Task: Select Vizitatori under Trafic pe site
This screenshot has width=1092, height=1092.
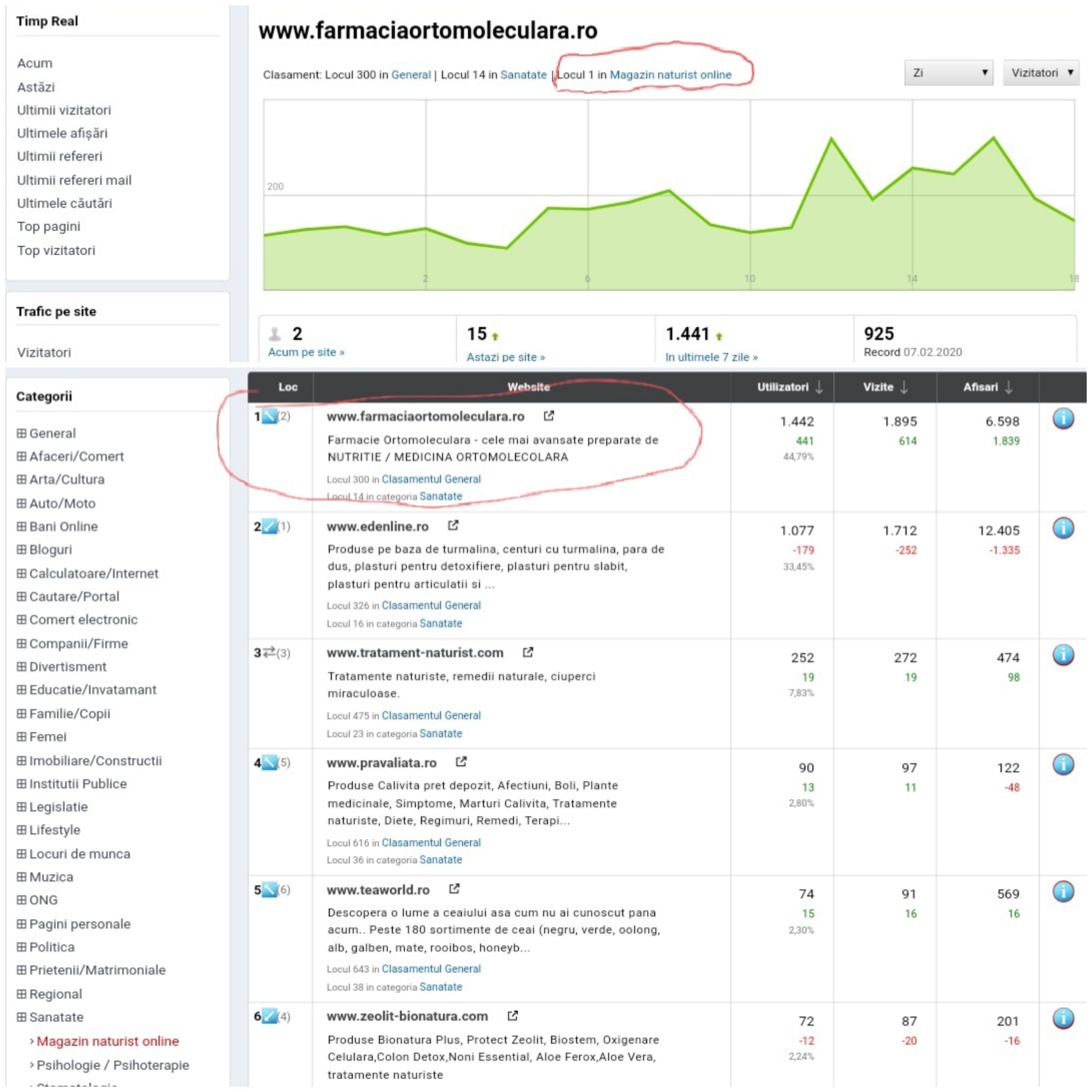Action: [44, 353]
